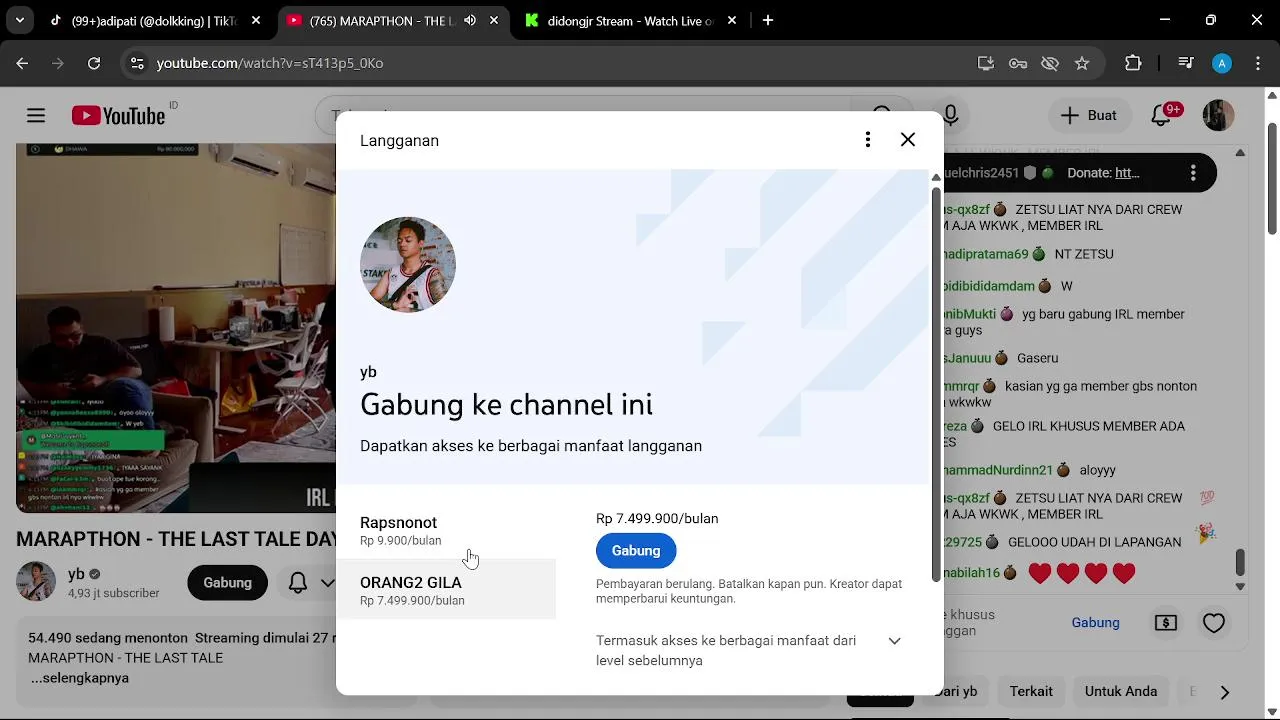Open the Buat create button
The width and height of the screenshot is (1280, 720).
tap(1090, 116)
